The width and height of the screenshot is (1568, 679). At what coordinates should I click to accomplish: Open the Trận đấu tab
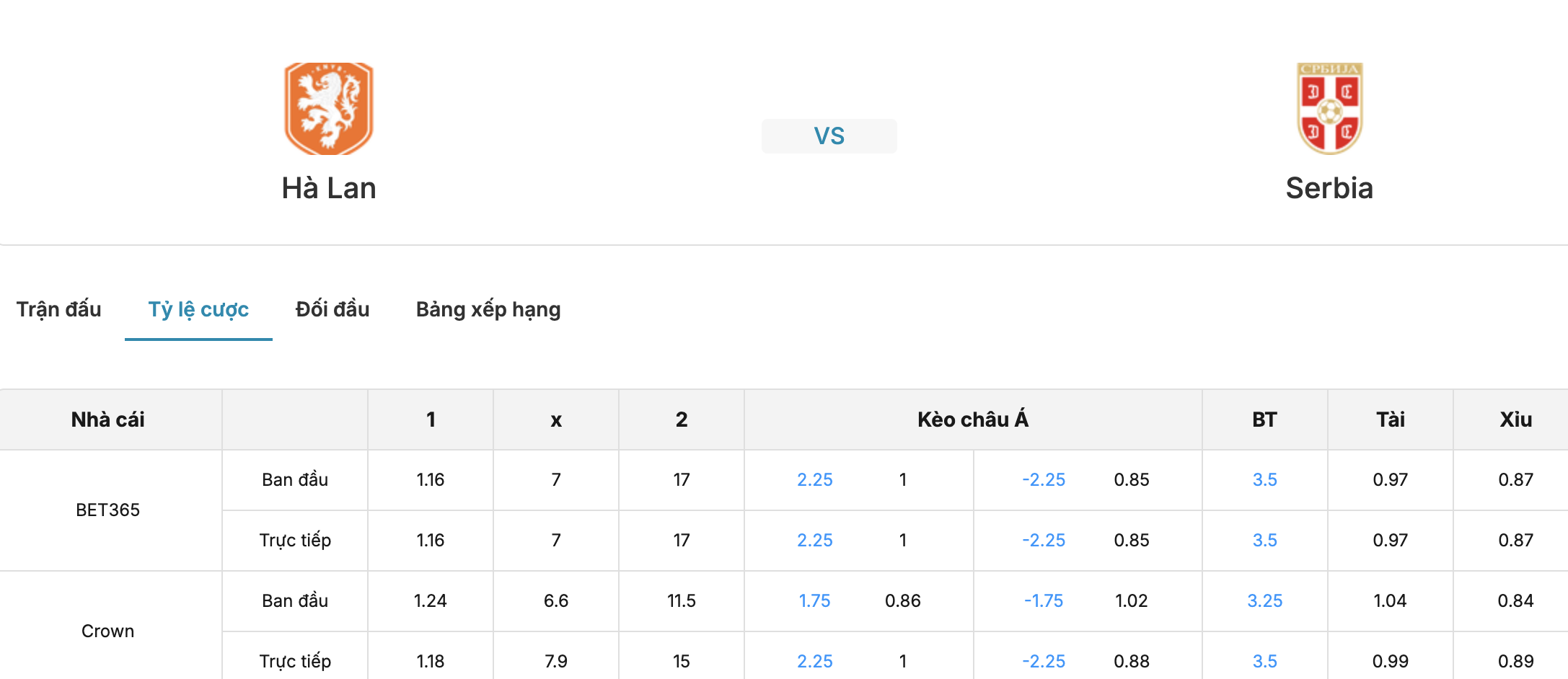tap(59, 309)
